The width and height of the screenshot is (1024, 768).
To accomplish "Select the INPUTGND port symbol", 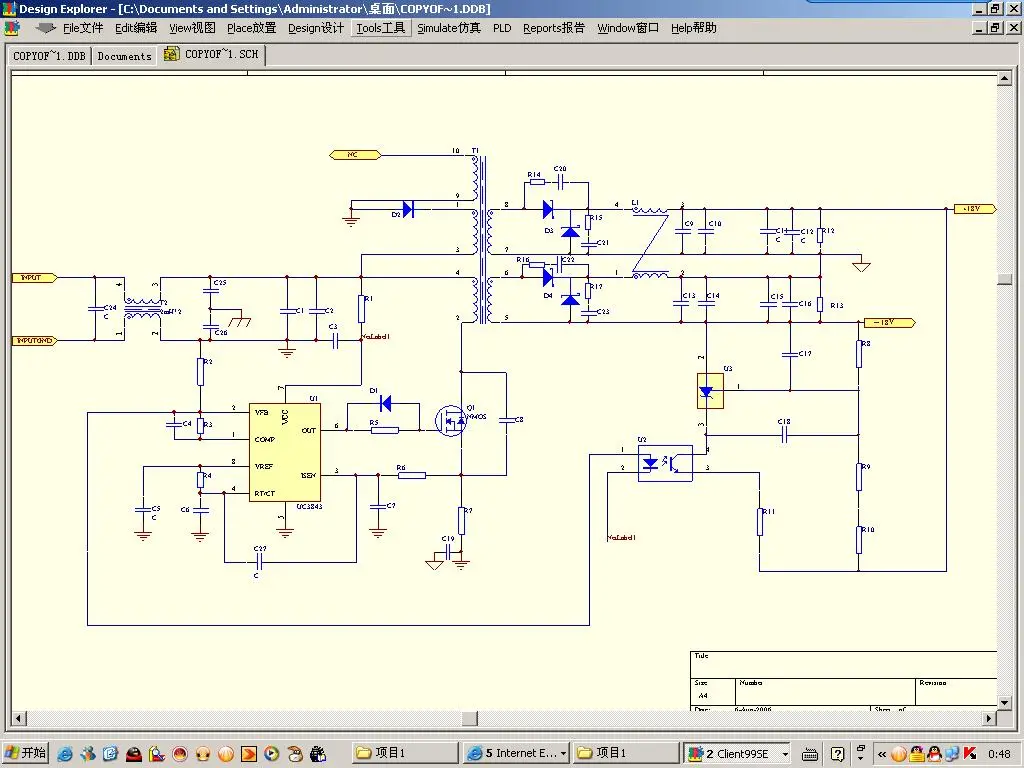I will click(x=34, y=340).
